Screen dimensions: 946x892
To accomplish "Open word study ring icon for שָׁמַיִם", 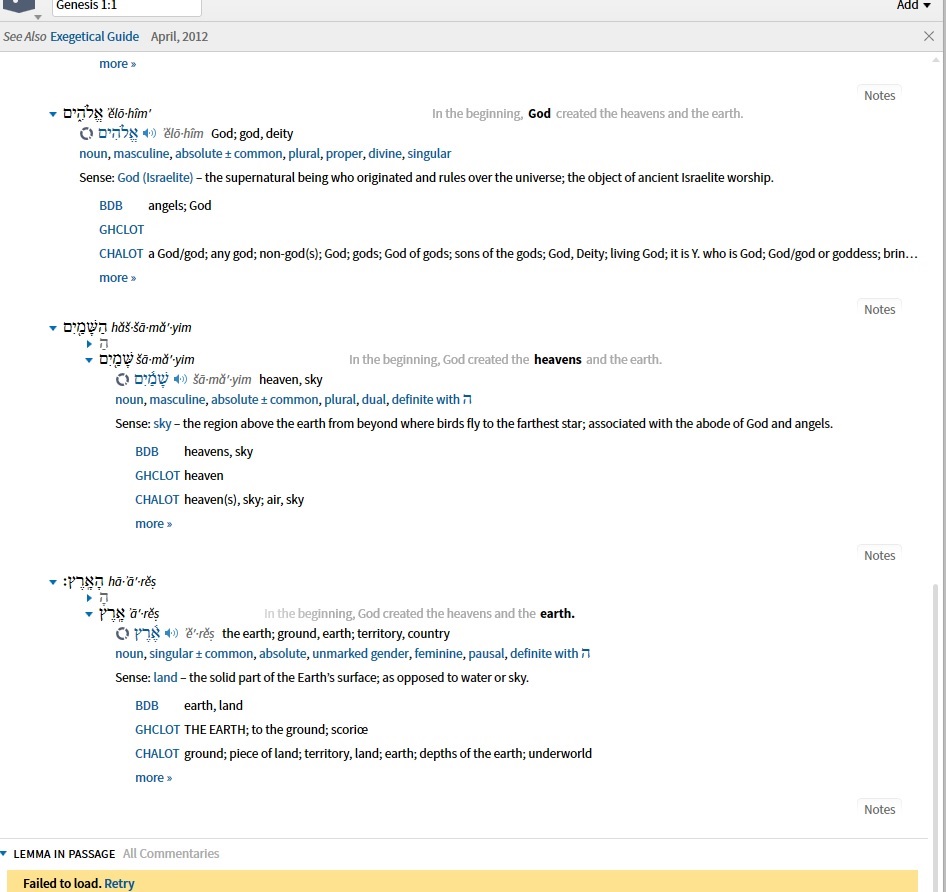I will [122, 379].
